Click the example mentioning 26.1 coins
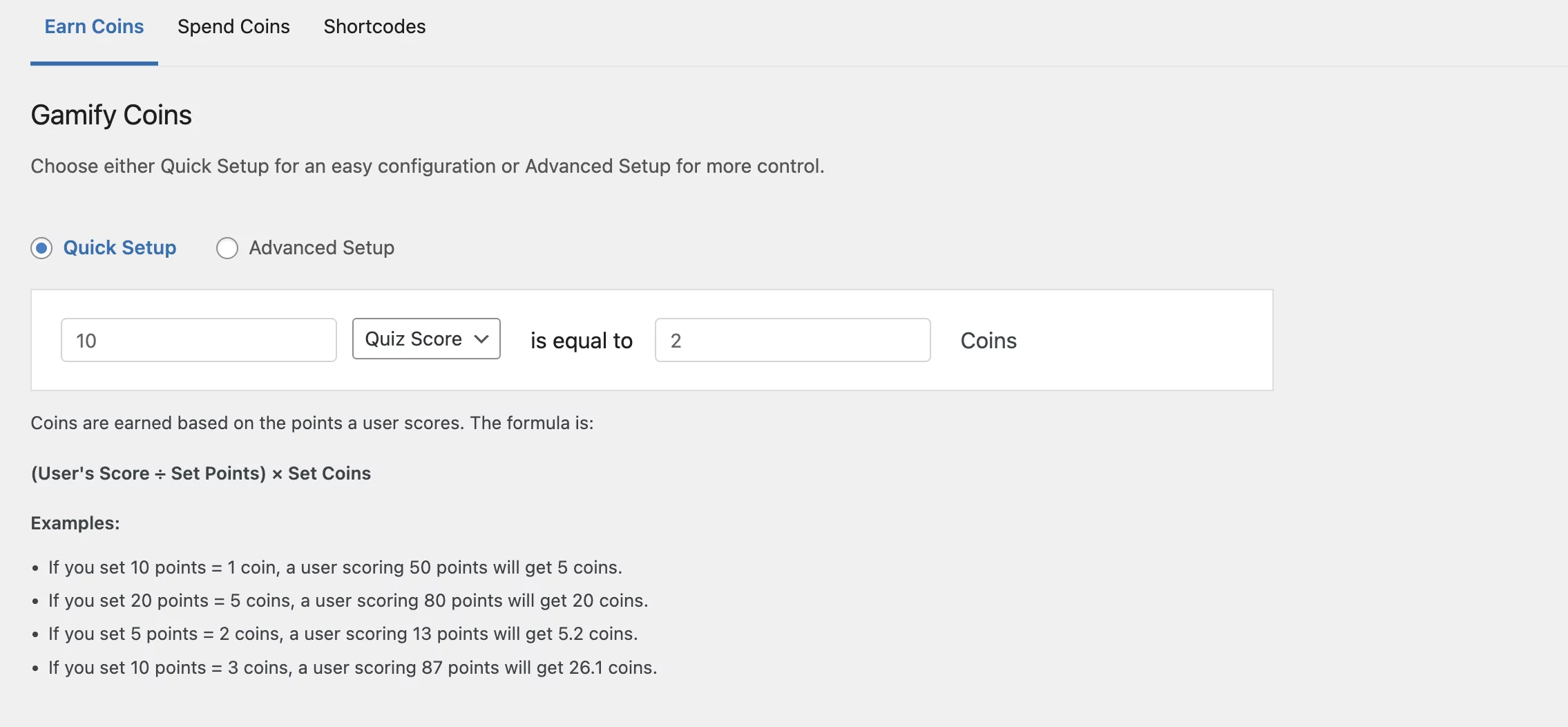 point(352,668)
